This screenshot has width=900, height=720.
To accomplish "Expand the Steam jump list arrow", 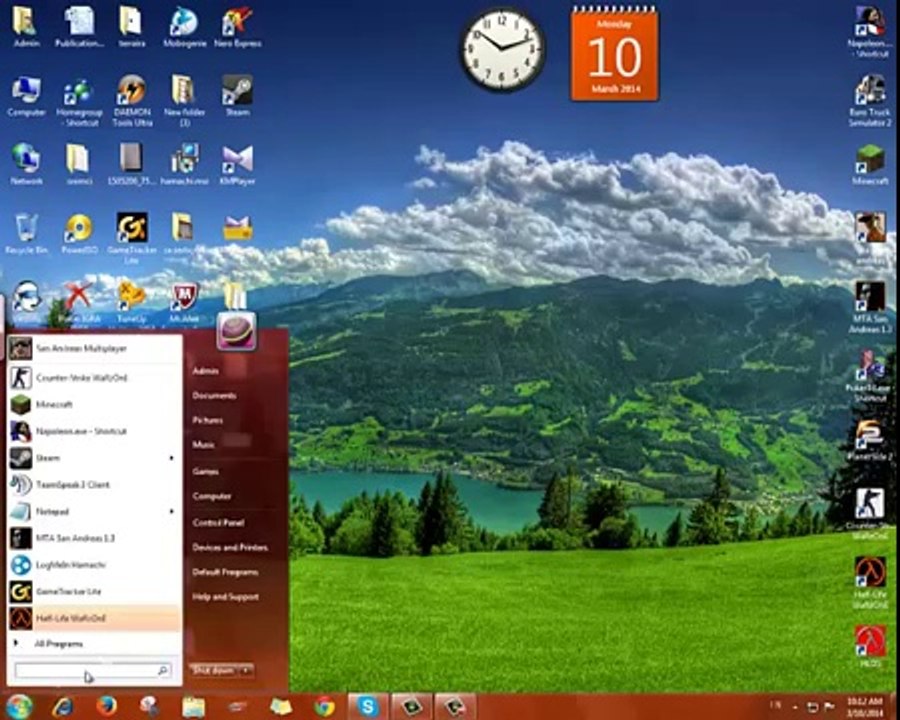I will point(171,458).
